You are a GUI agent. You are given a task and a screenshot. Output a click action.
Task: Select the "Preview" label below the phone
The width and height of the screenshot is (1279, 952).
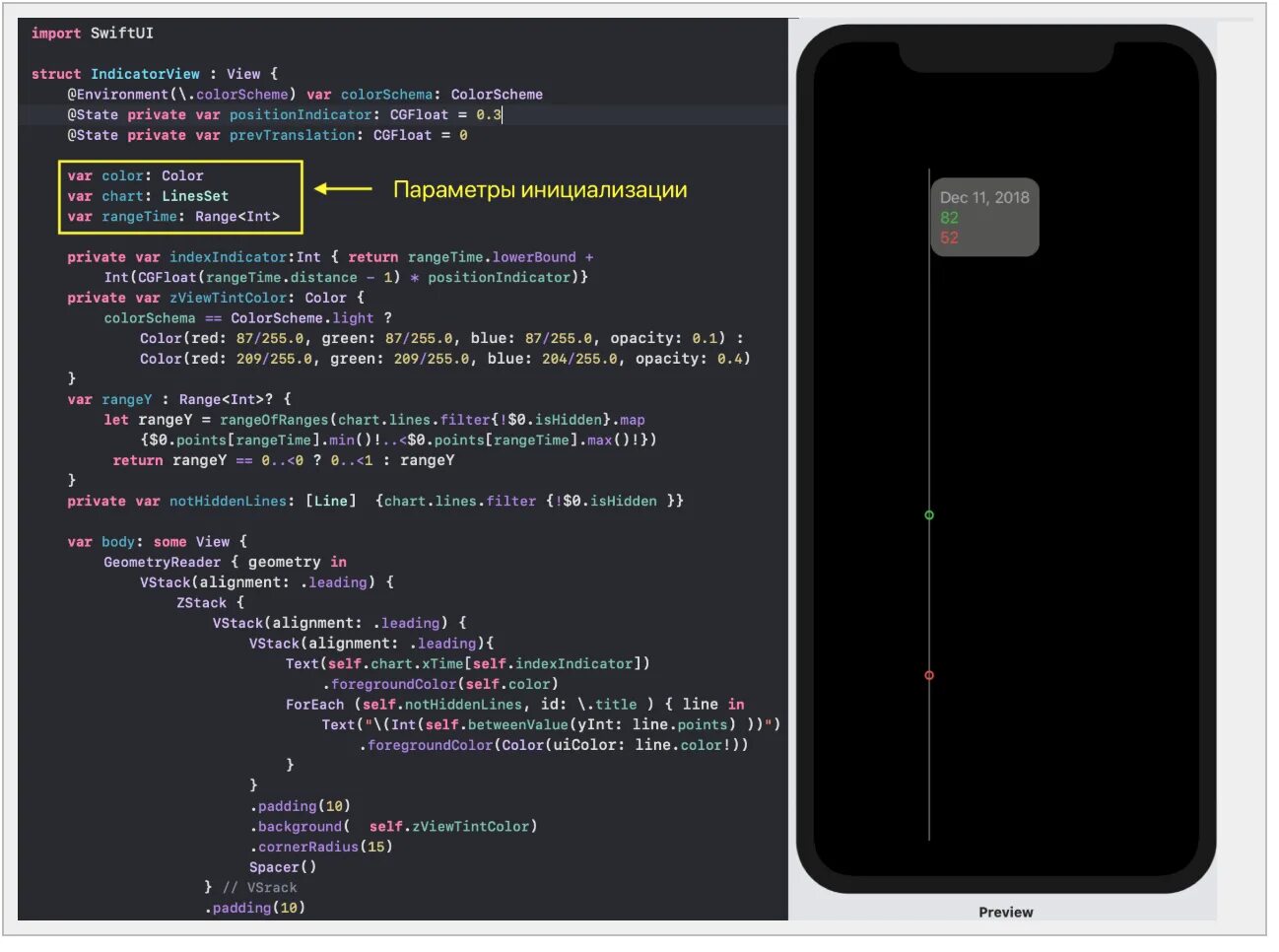pyautogui.click(x=1005, y=912)
